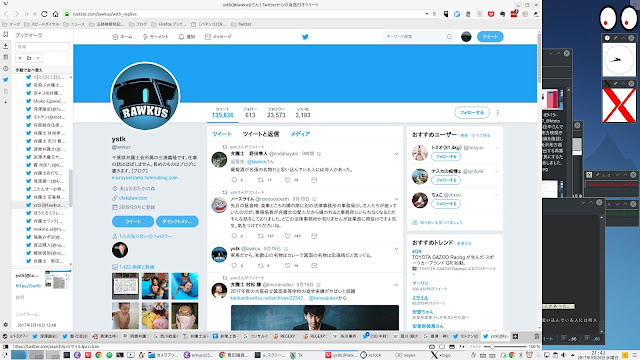The width and height of the screenshot is (640, 360).
Task: Open the Bookmarks panel icon in sidebar
Action: pyautogui.click(x=6, y=35)
